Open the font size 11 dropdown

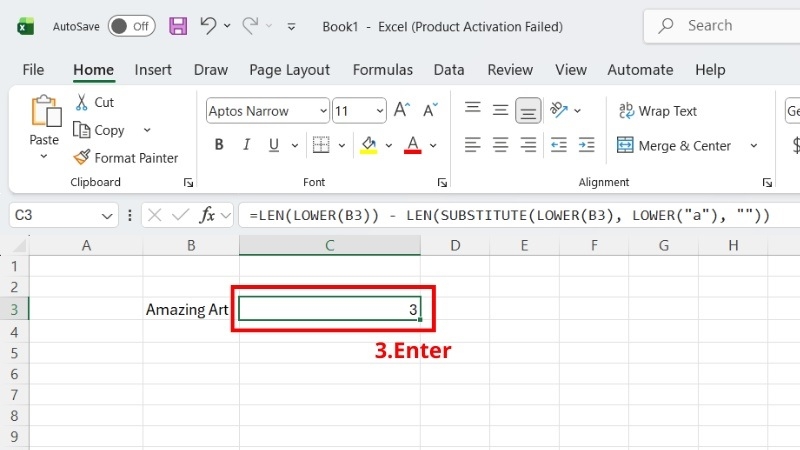(380, 111)
